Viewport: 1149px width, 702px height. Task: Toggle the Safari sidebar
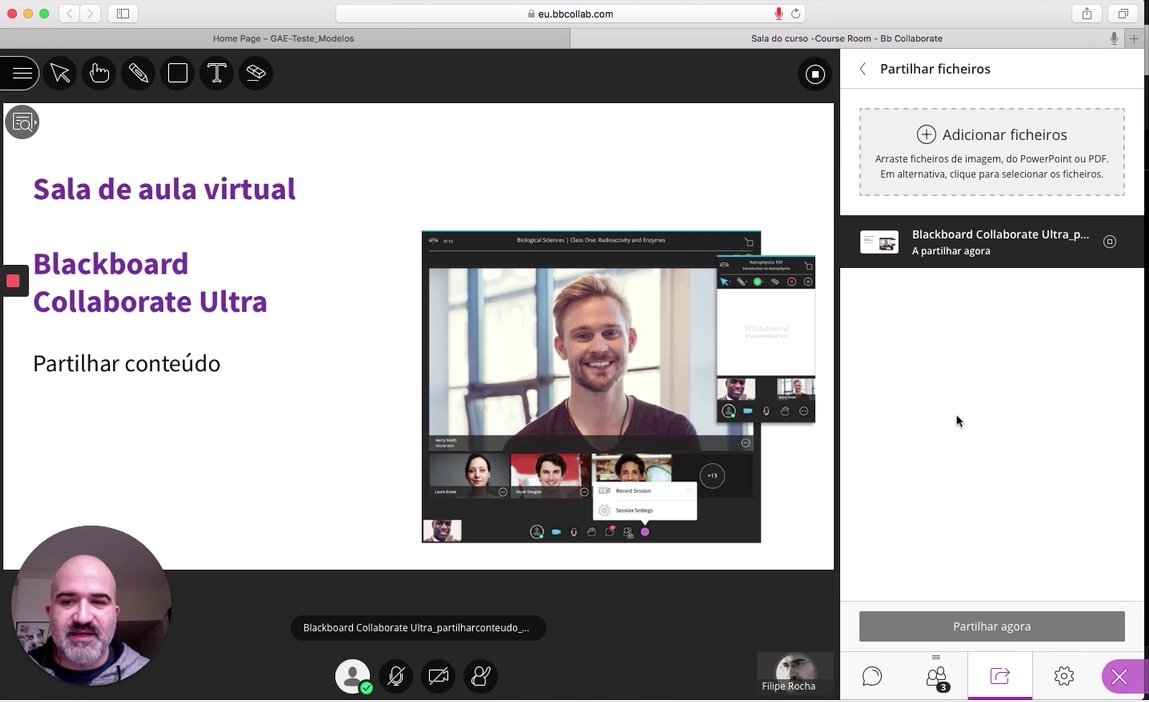123,14
